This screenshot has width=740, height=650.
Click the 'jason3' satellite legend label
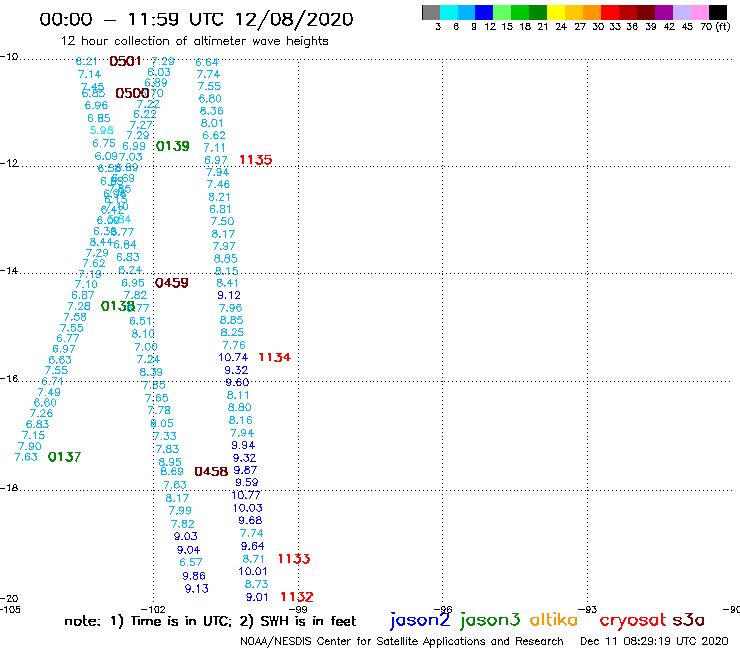coord(490,620)
